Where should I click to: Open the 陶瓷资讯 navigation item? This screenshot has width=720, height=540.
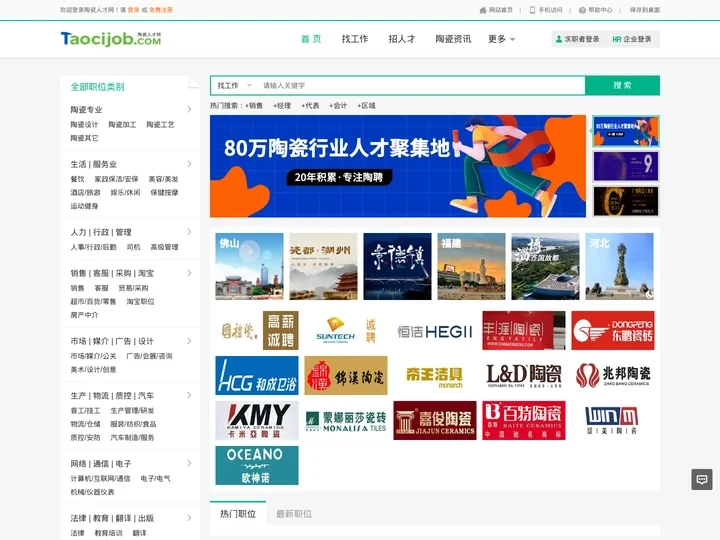coord(453,39)
